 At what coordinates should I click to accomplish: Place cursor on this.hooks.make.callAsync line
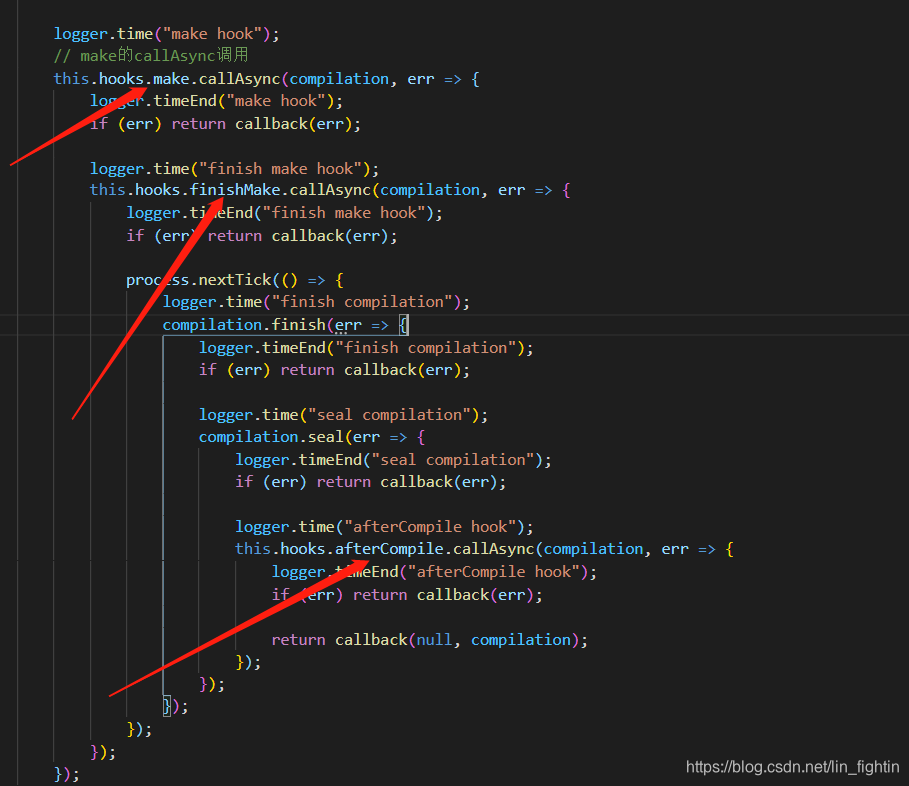[x=267, y=79]
